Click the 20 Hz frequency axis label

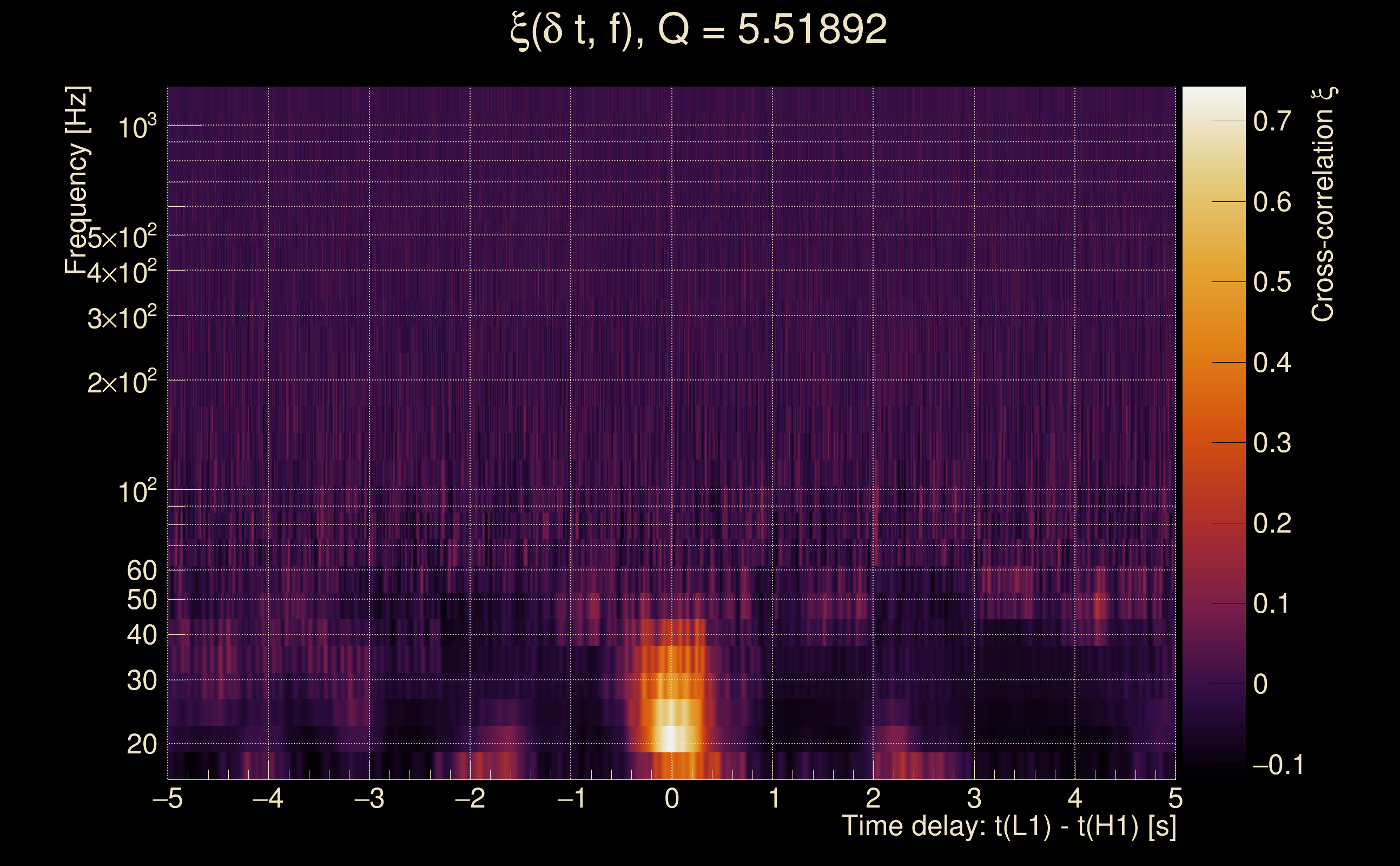coord(142,745)
